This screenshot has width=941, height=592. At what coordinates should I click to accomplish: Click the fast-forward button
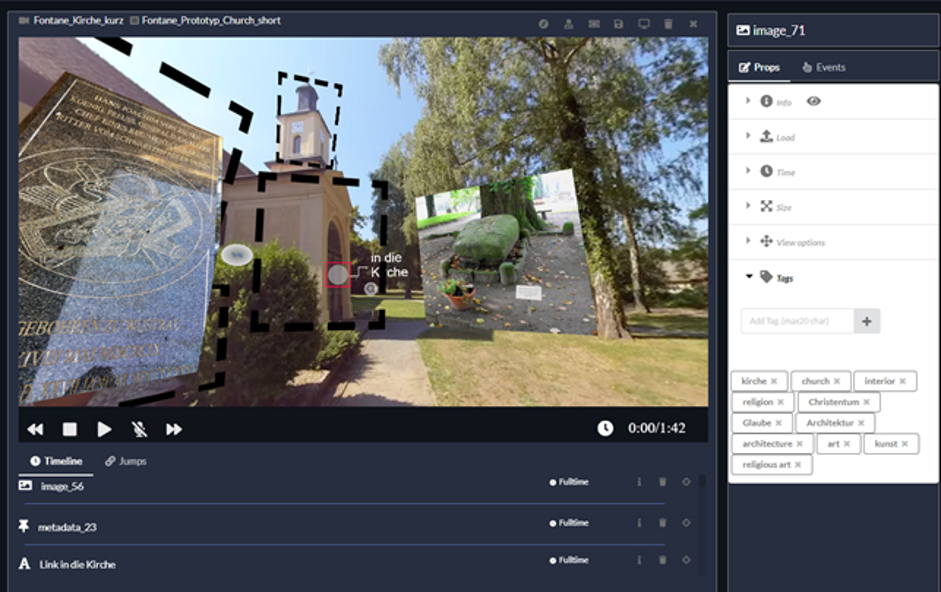tap(173, 429)
